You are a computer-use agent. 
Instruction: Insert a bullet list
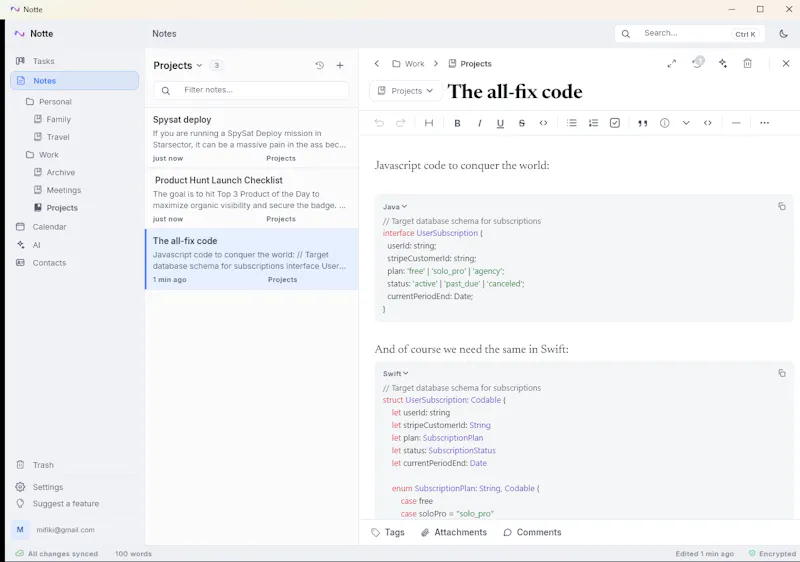pos(571,123)
